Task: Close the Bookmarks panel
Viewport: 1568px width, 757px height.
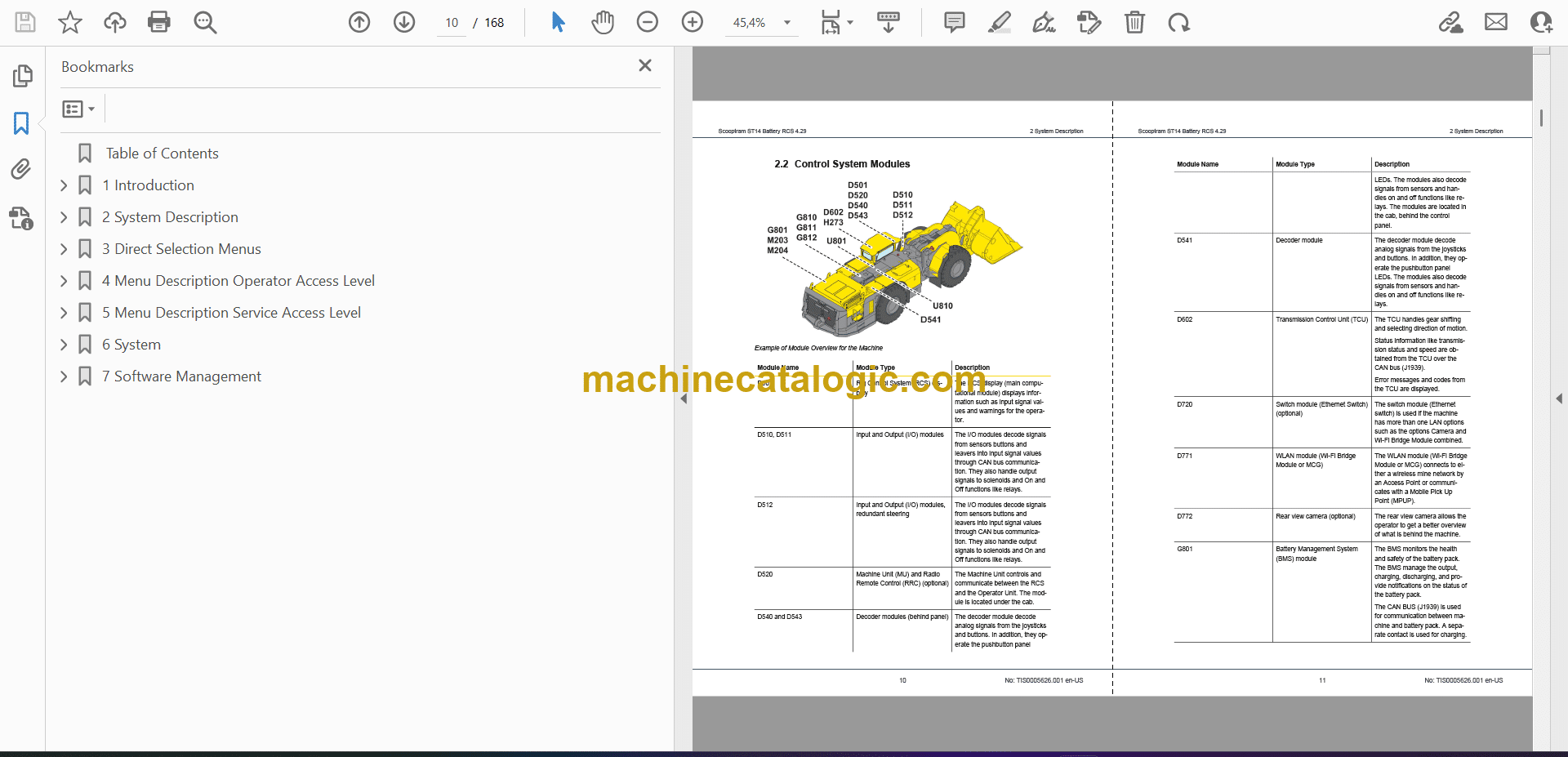Action: [645, 65]
